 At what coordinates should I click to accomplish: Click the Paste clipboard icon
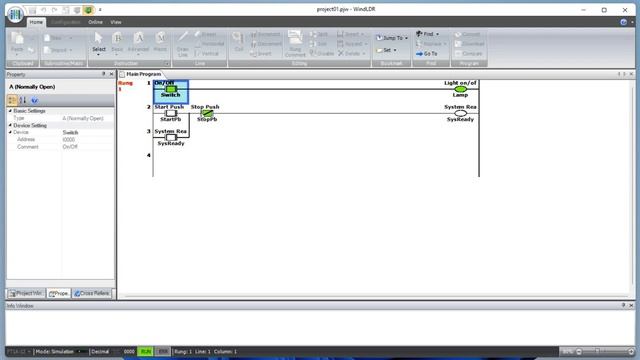[17, 42]
